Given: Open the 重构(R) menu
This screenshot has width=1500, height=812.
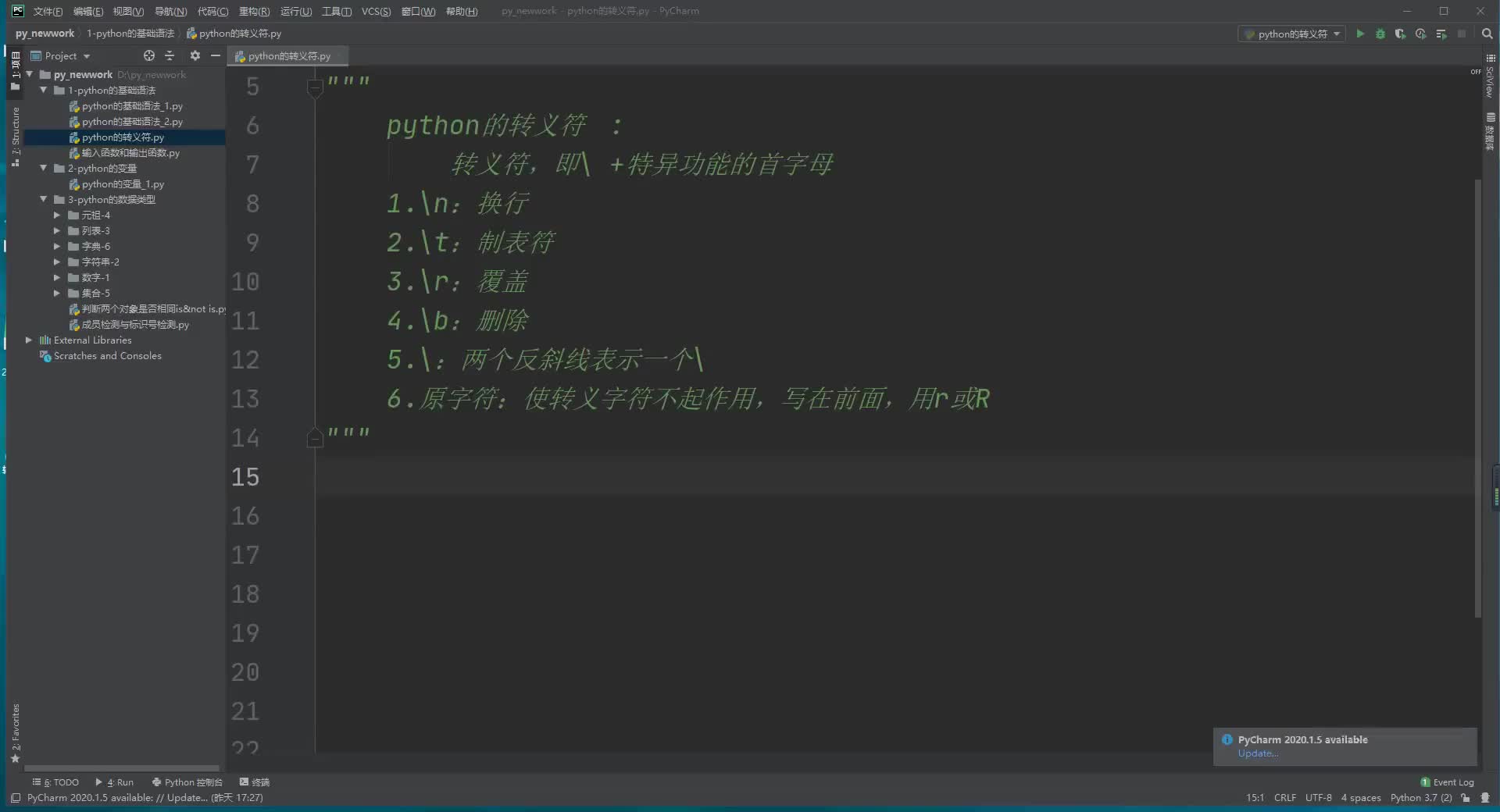Looking at the screenshot, I should pos(254,11).
